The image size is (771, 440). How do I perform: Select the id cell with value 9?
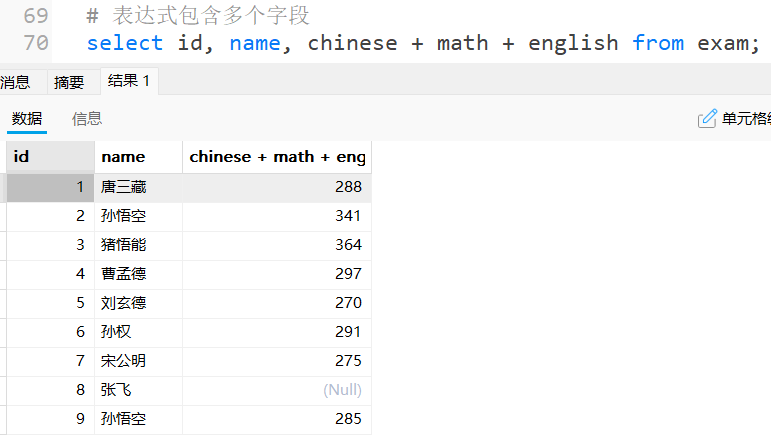click(x=50, y=419)
